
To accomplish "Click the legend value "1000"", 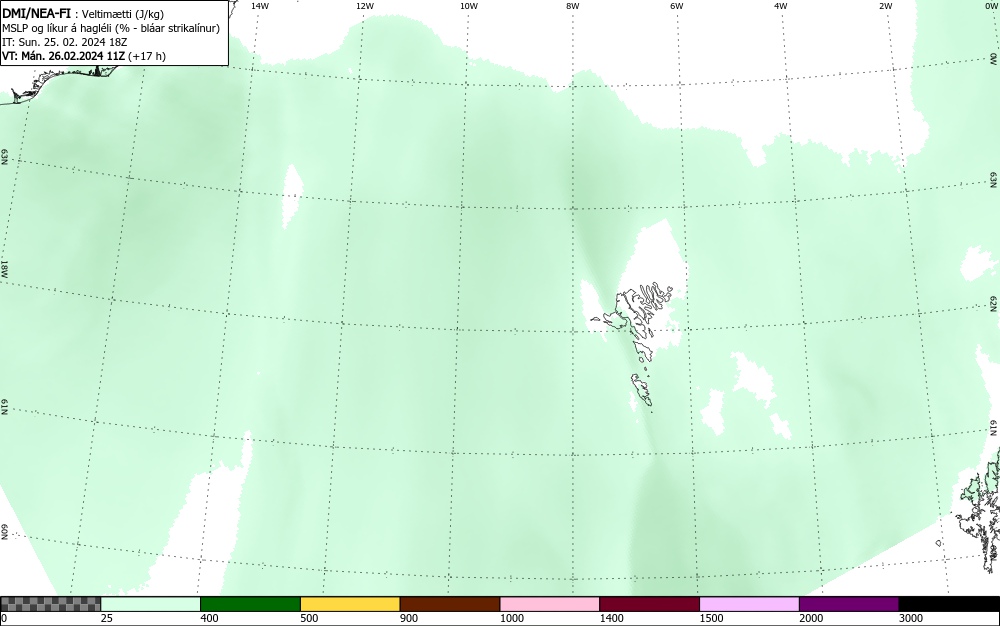I will click(x=511, y=618).
